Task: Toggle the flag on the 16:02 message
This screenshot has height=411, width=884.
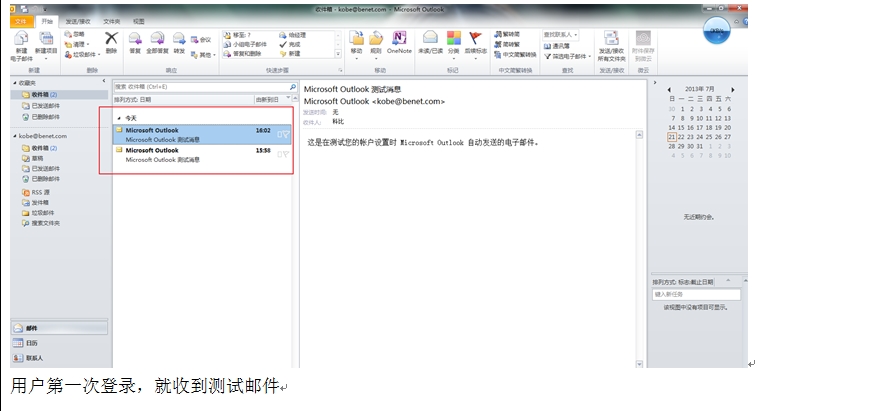Action: tap(286, 134)
